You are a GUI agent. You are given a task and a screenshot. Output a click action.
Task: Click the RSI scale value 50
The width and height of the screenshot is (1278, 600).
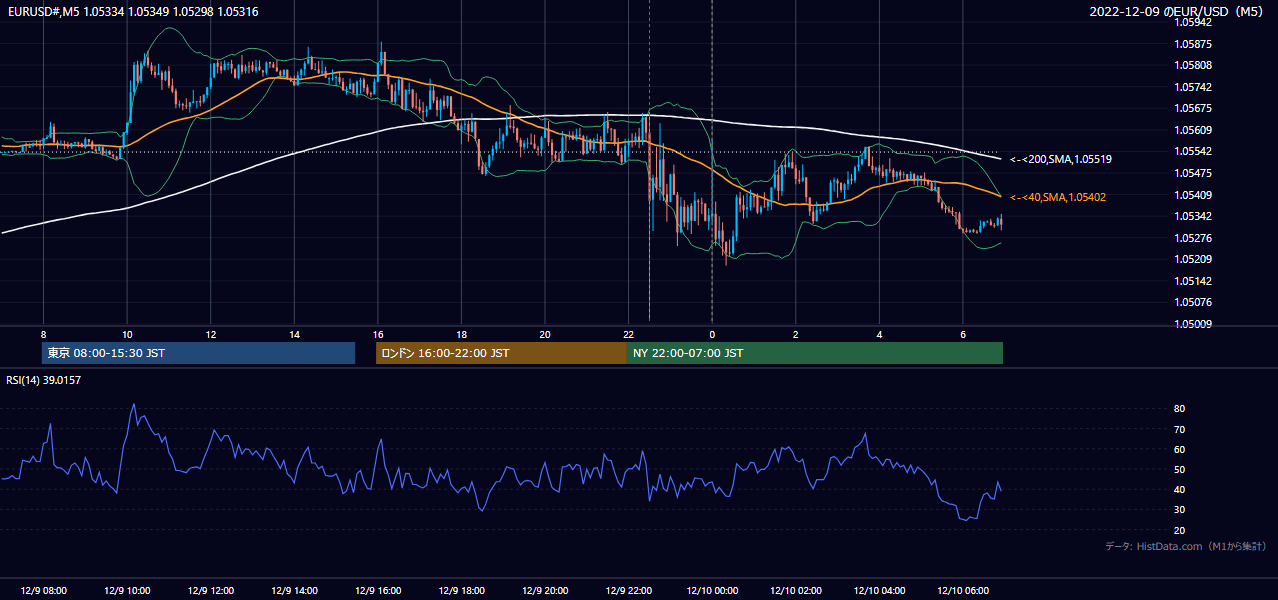tap(1180, 470)
